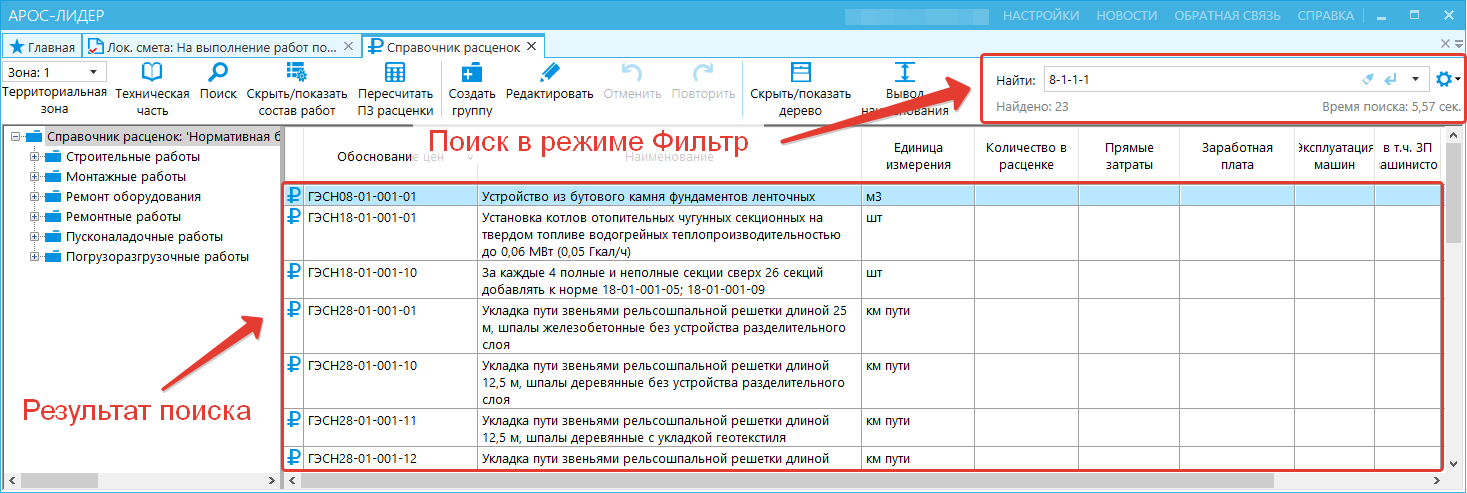1467x493 pixels.
Task: Click ruble icon of row ГЭСН18-01-001-10
Action: coord(295,271)
